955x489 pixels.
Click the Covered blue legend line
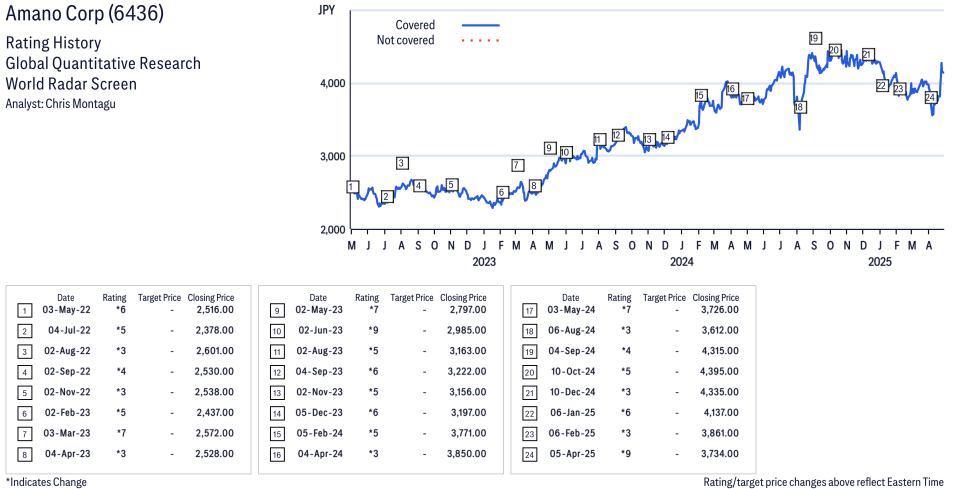pyautogui.click(x=481, y=25)
